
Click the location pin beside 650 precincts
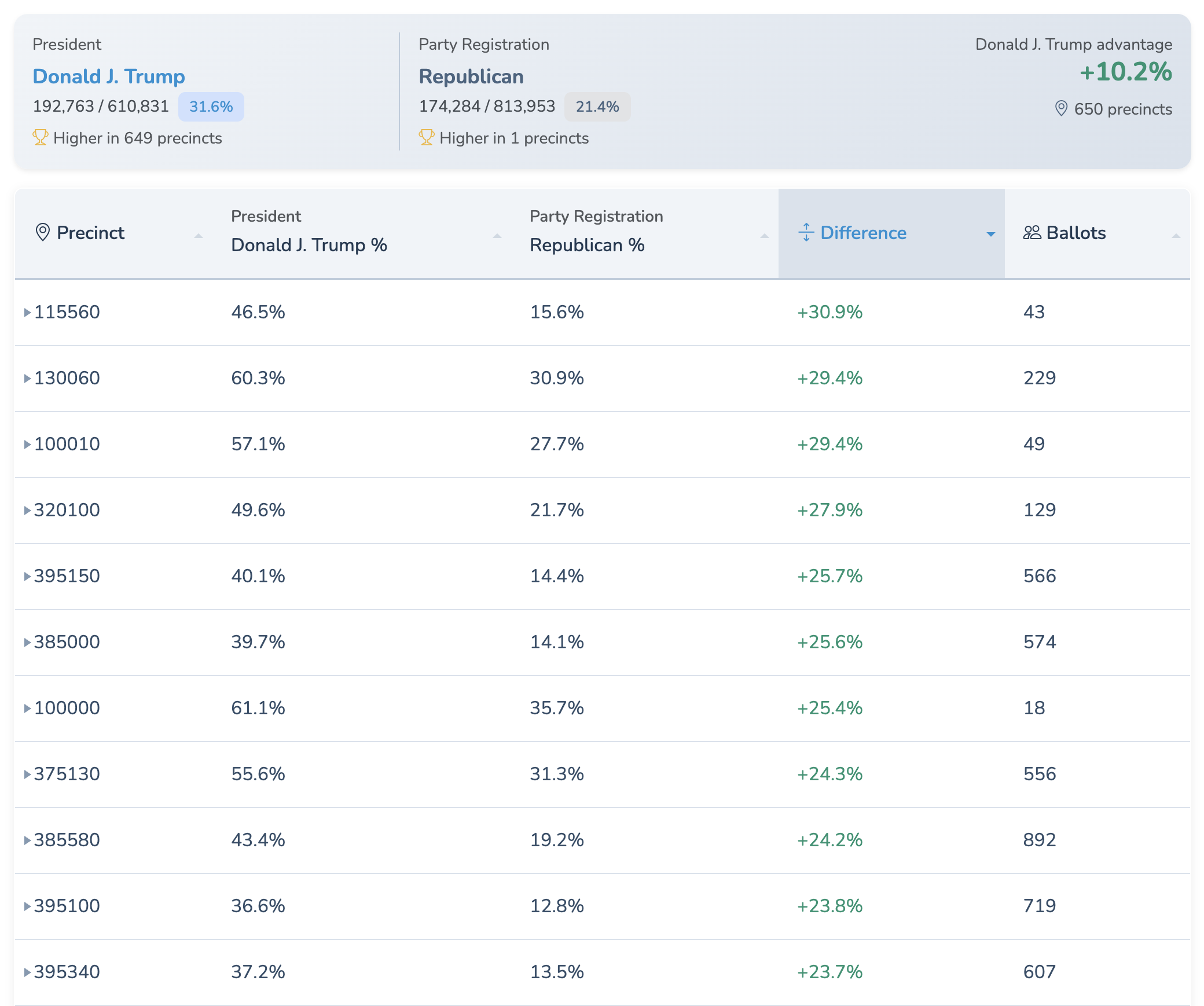1061,109
